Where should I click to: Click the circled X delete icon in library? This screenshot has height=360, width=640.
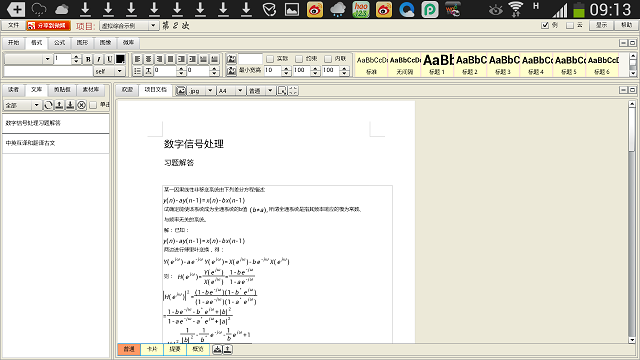(x=82, y=105)
